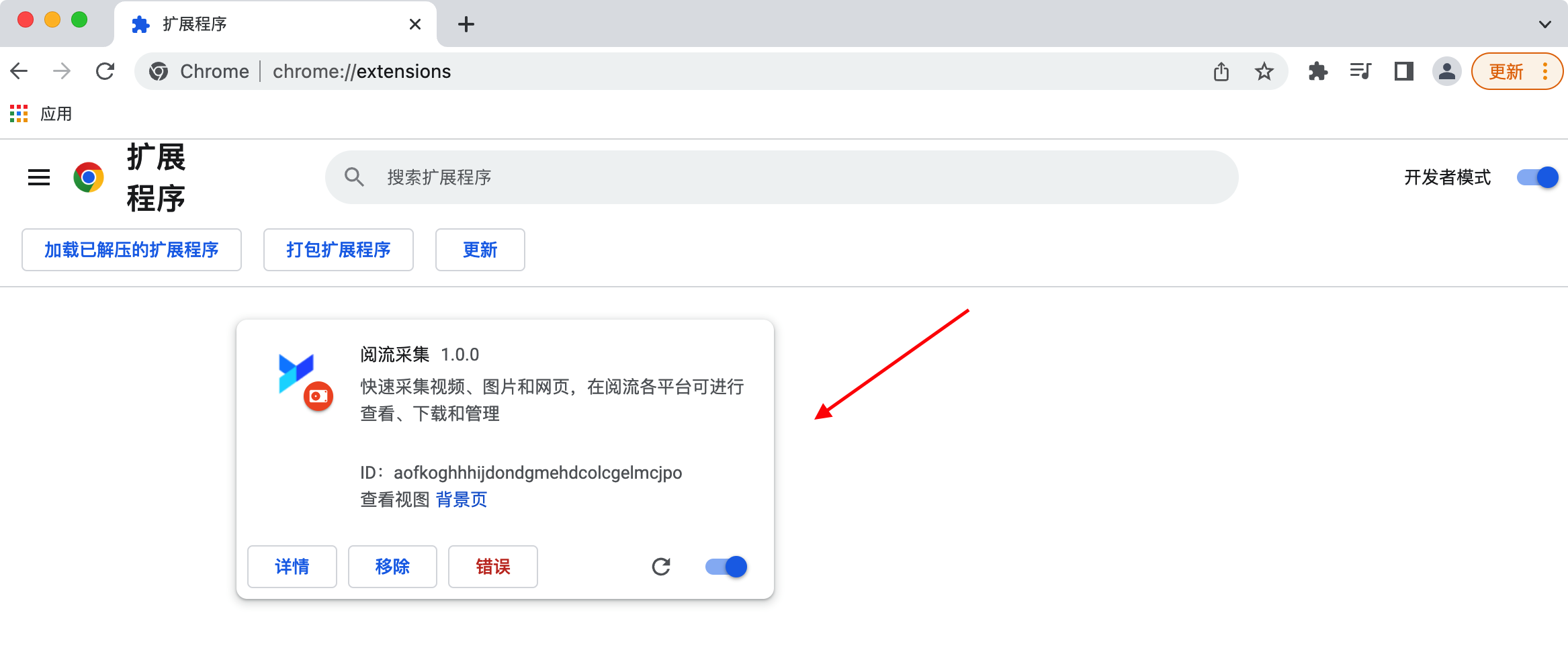Click the version number 1.0.0

point(460,355)
